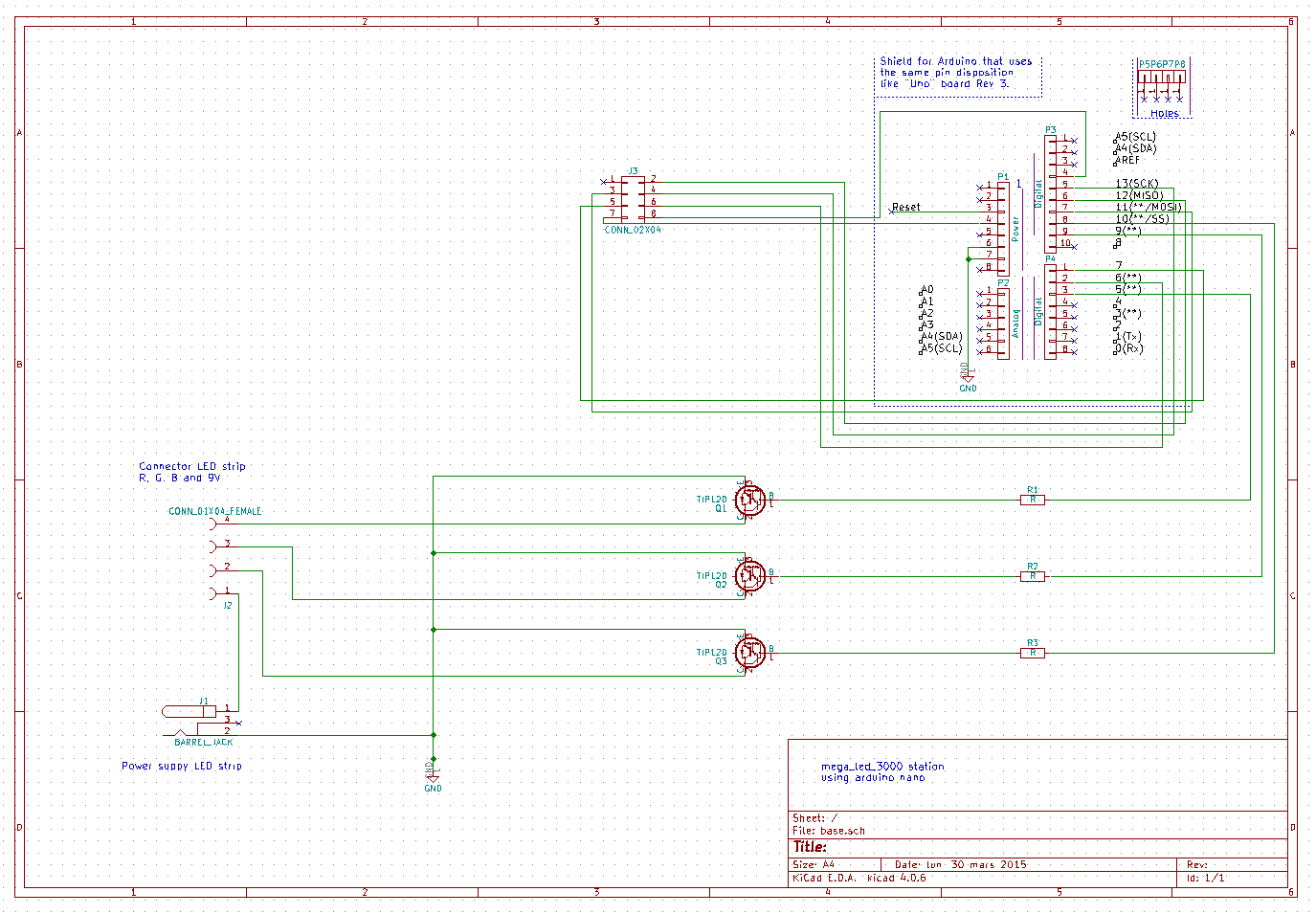Click the 'A0' analog pin label
1316x914 pixels.
click(x=927, y=289)
